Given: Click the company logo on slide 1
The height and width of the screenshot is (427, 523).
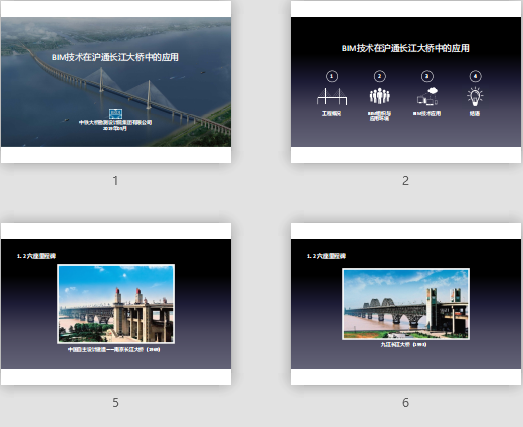Looking at the screenshot, I should [115, 114].
